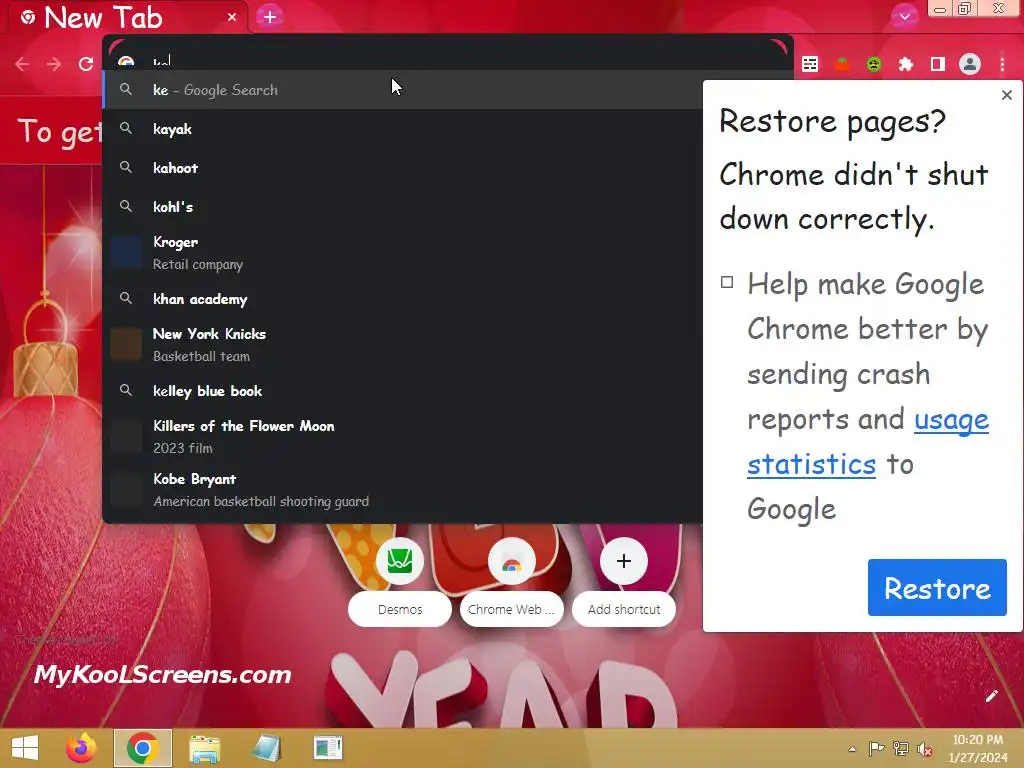Close the New Tab tab
The width and height of the screenshot is (1024, 768).
tap(232, 18)
